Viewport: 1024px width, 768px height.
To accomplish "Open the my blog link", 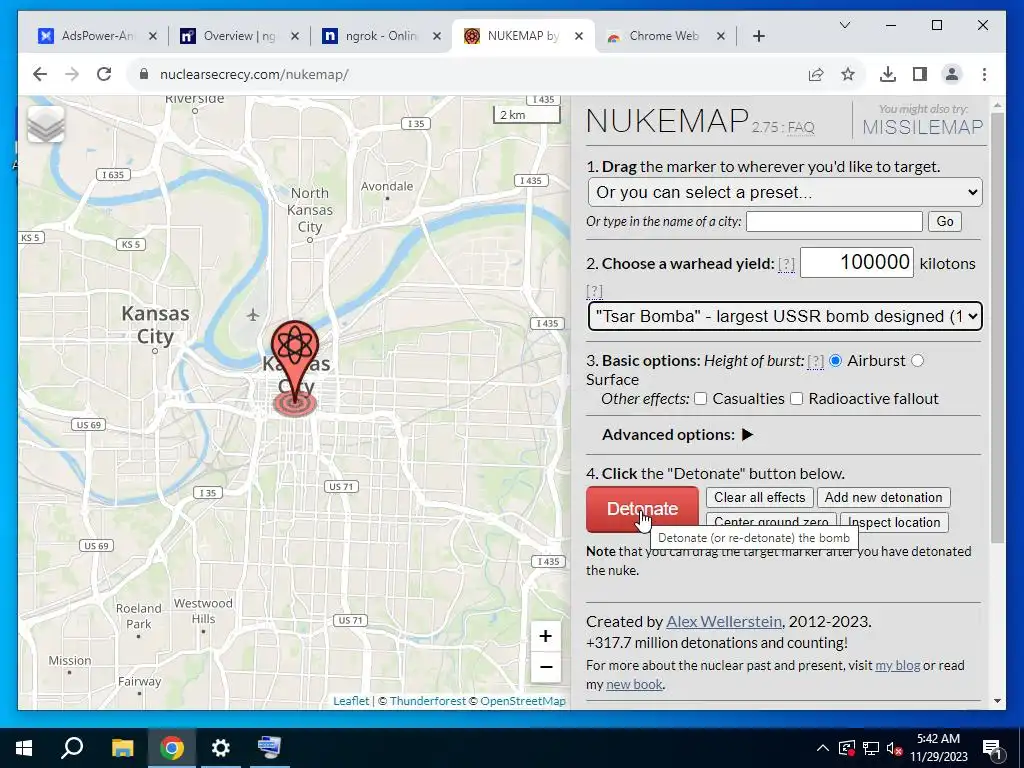I will pyautogui.click(x=897, y=665).
